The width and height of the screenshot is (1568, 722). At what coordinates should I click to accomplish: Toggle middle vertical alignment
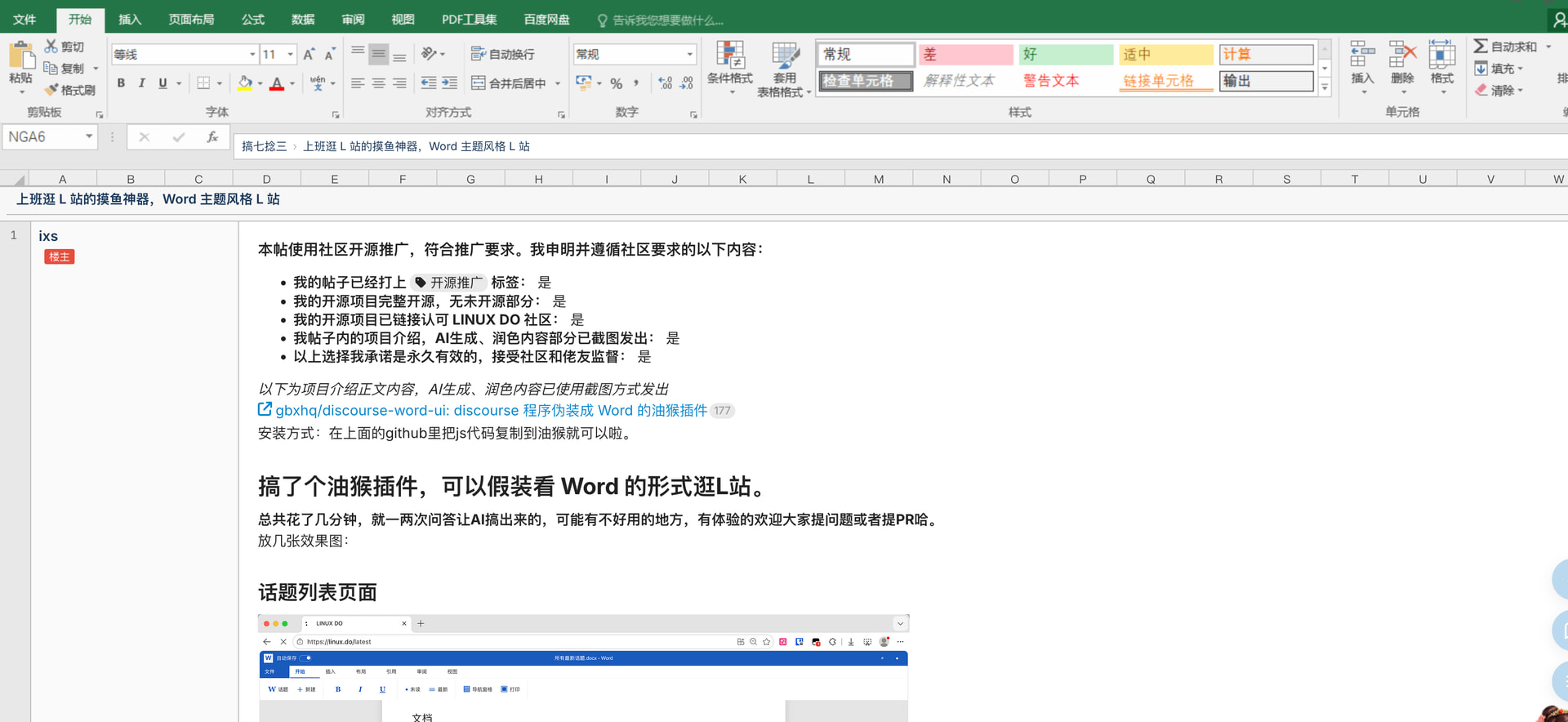[378, 54]
